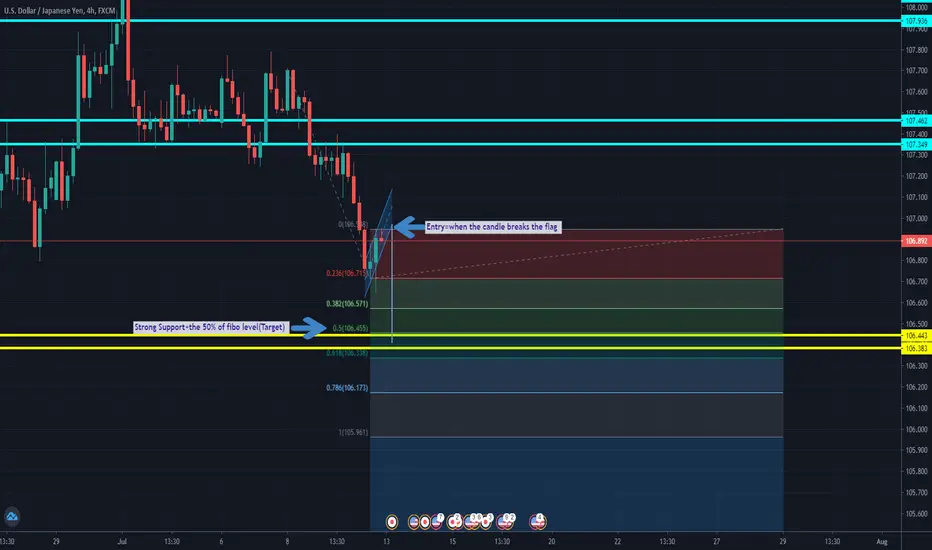The image size is (932, 550).
Task: Click the '15' date on time axis
Action: pos(452,542)
